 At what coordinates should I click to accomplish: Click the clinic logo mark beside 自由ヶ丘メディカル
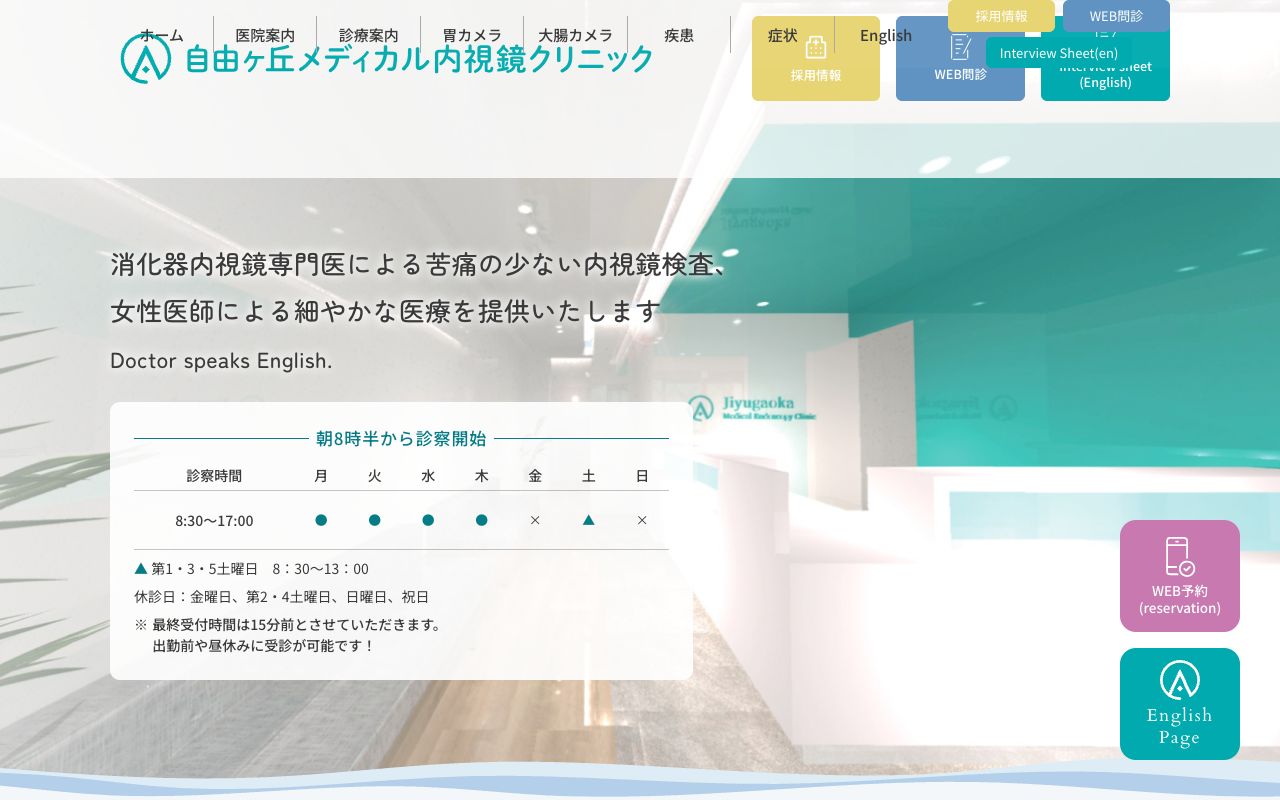[x=146, y=58]
